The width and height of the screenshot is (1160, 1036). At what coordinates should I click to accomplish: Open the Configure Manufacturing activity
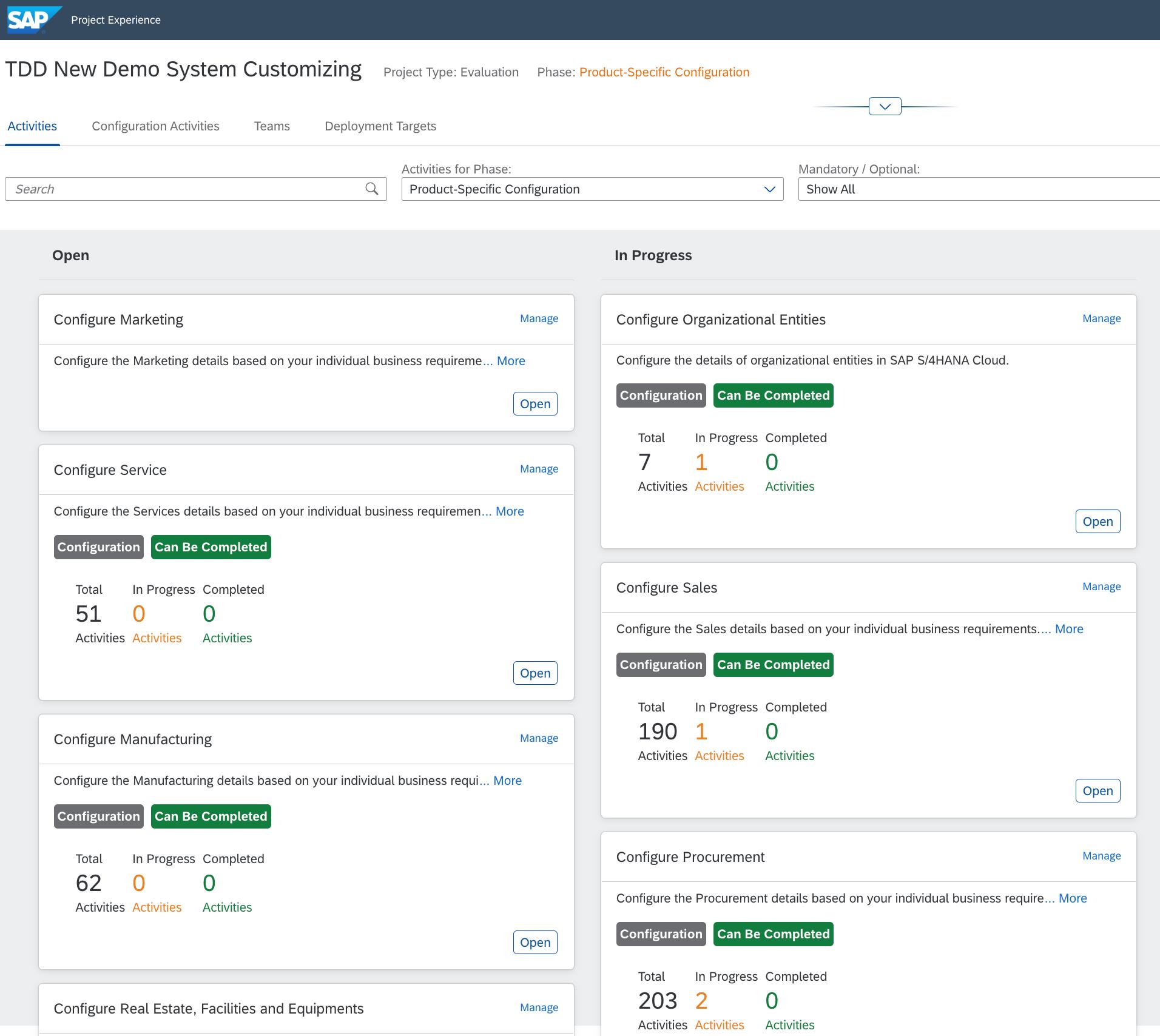click(x=535, y=943)
